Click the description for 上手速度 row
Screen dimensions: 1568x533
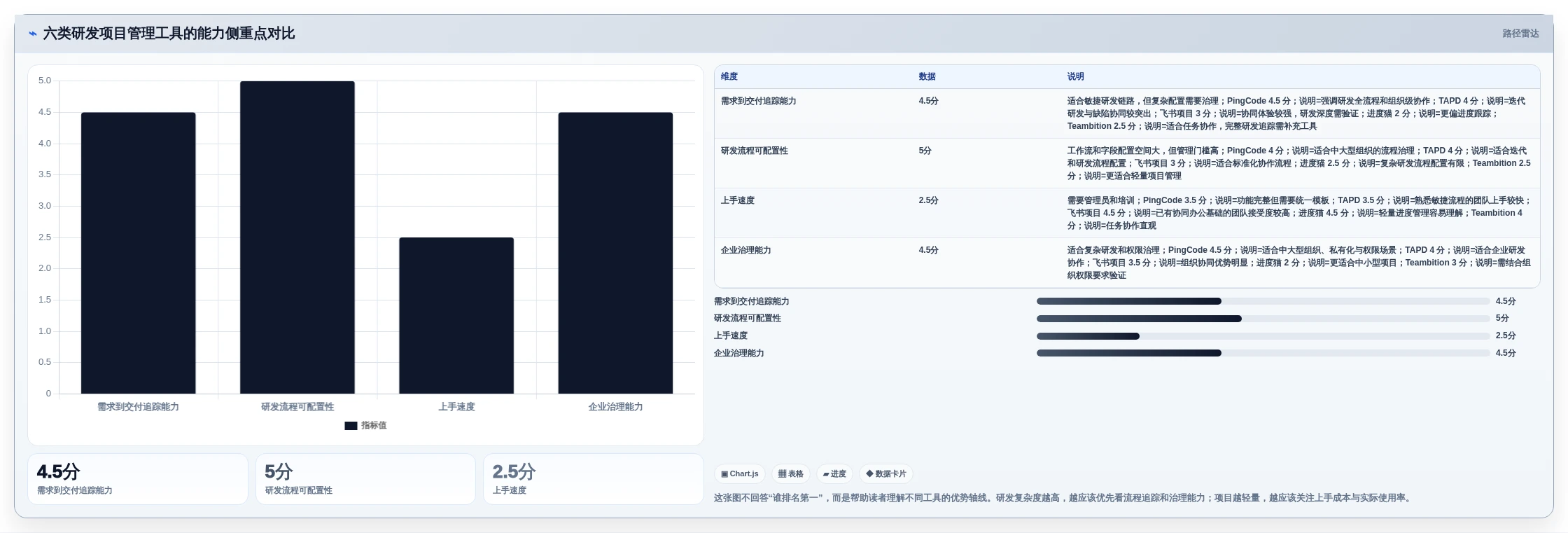(1299, 213)
